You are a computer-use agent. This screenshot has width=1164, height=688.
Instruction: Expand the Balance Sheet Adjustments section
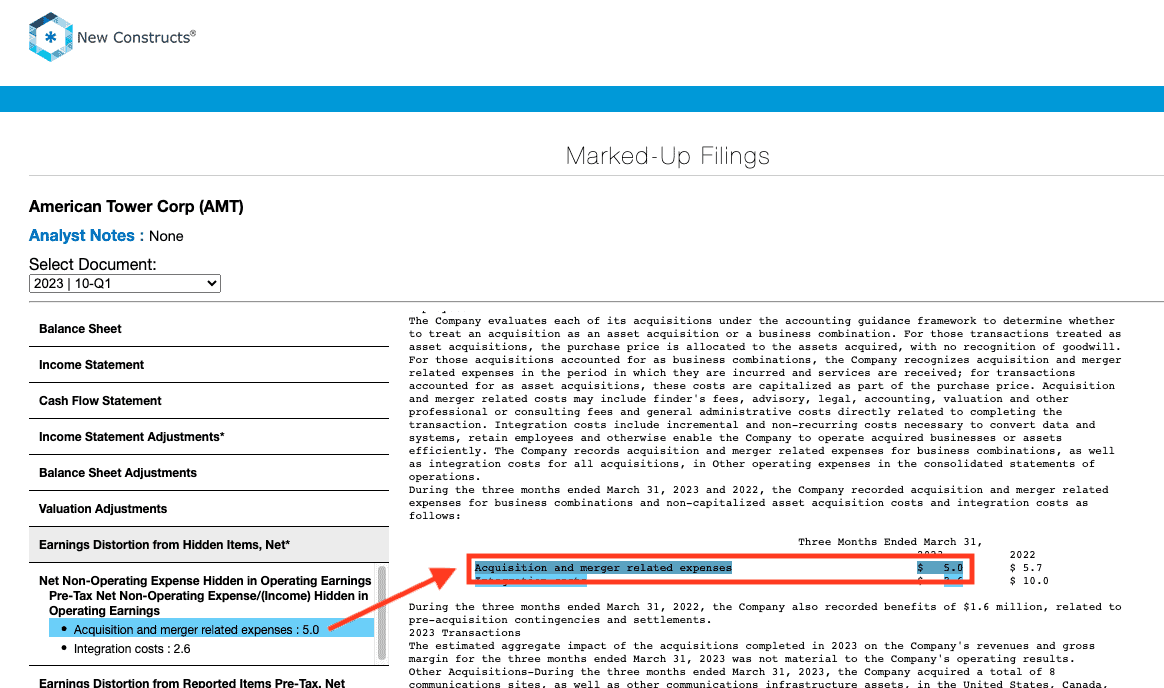(x=209, y=473)
